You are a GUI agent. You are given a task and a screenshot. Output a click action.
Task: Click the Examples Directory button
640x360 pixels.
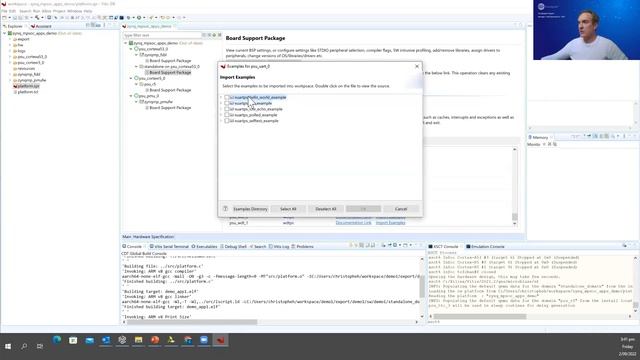point(250,209)
